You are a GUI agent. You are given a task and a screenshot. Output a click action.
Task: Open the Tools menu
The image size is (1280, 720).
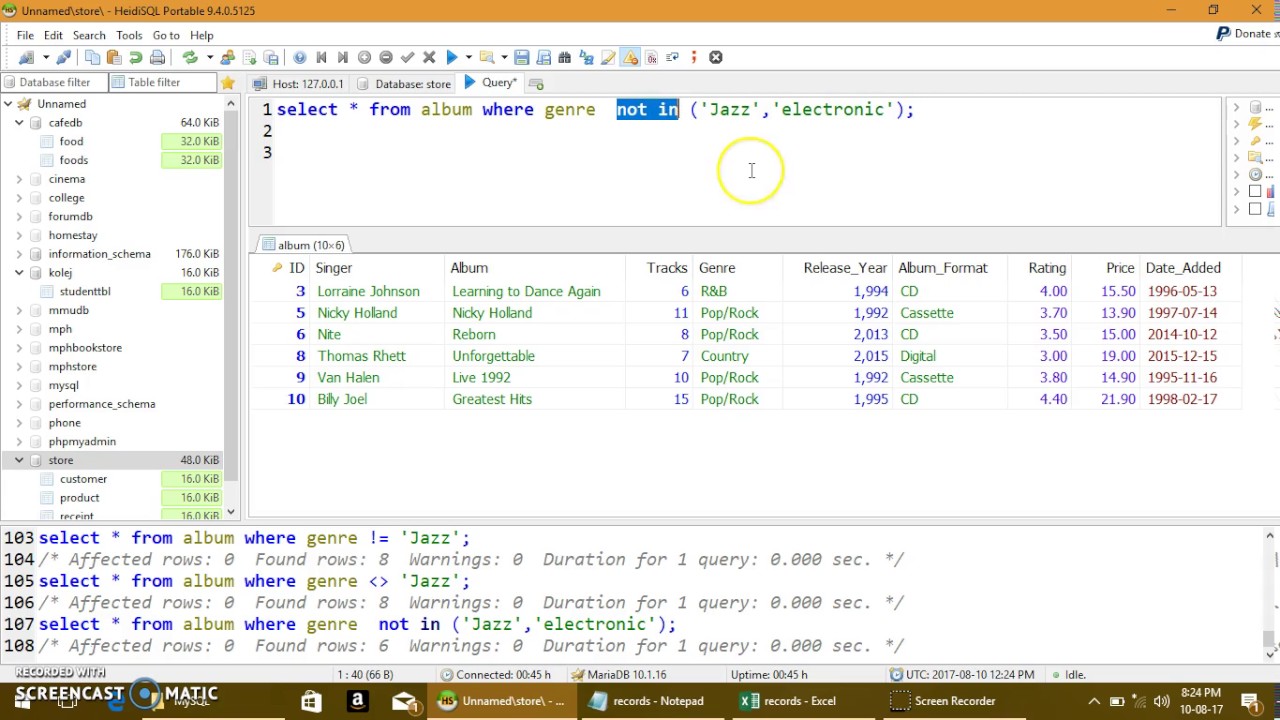tap(129, 35)
